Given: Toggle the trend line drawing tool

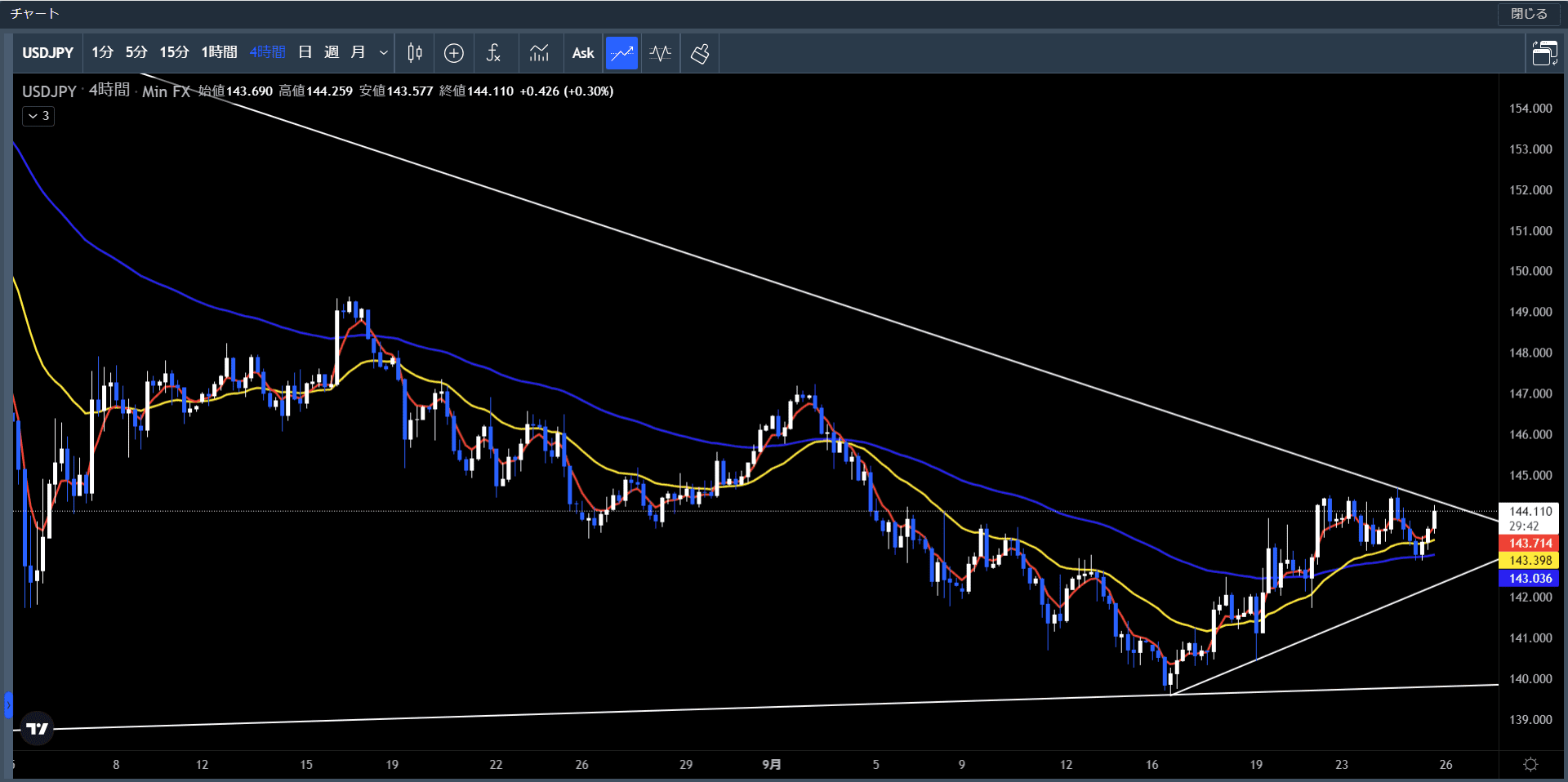Looking at the screenshot, I should point(621,53).
